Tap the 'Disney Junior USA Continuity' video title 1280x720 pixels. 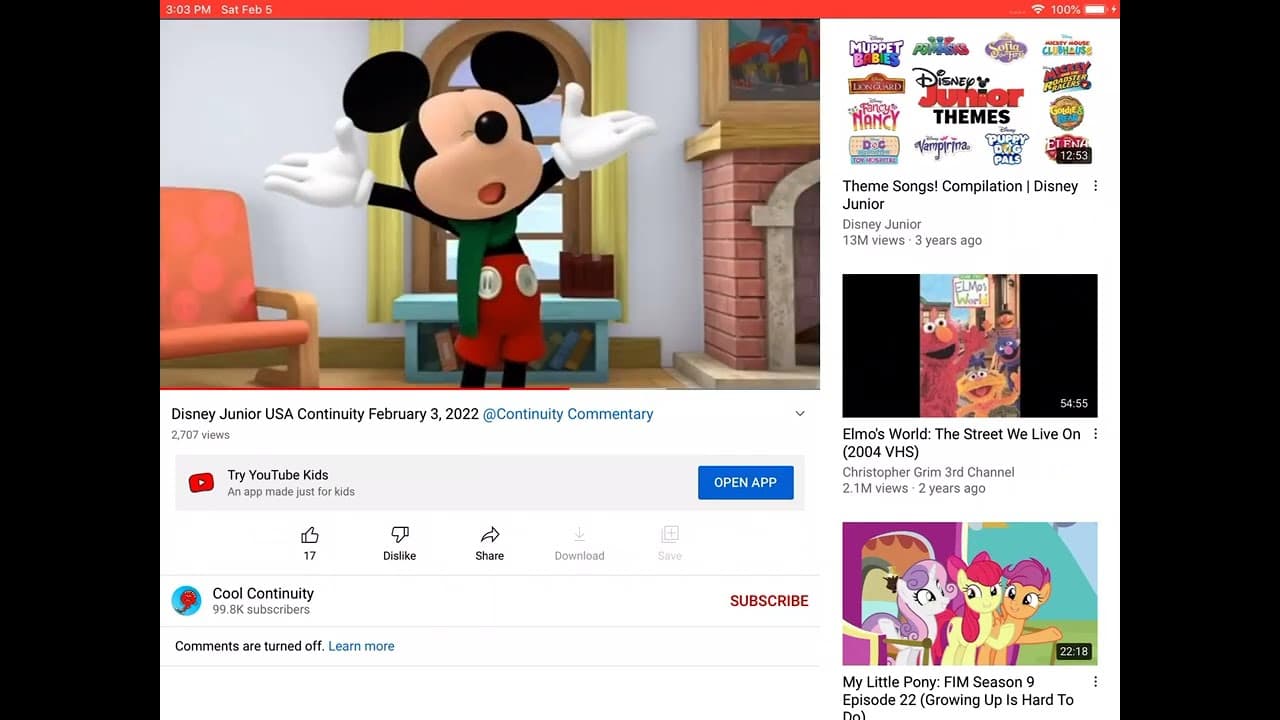325,414
